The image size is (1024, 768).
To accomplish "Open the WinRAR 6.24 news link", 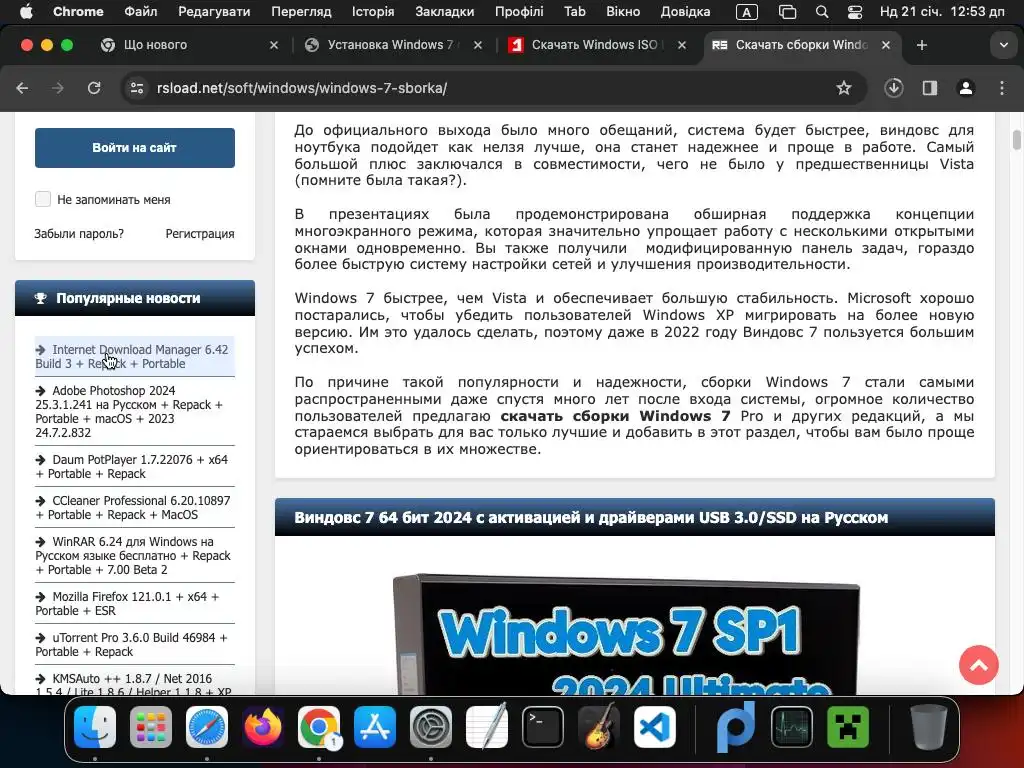I will [x=135, y=555].
